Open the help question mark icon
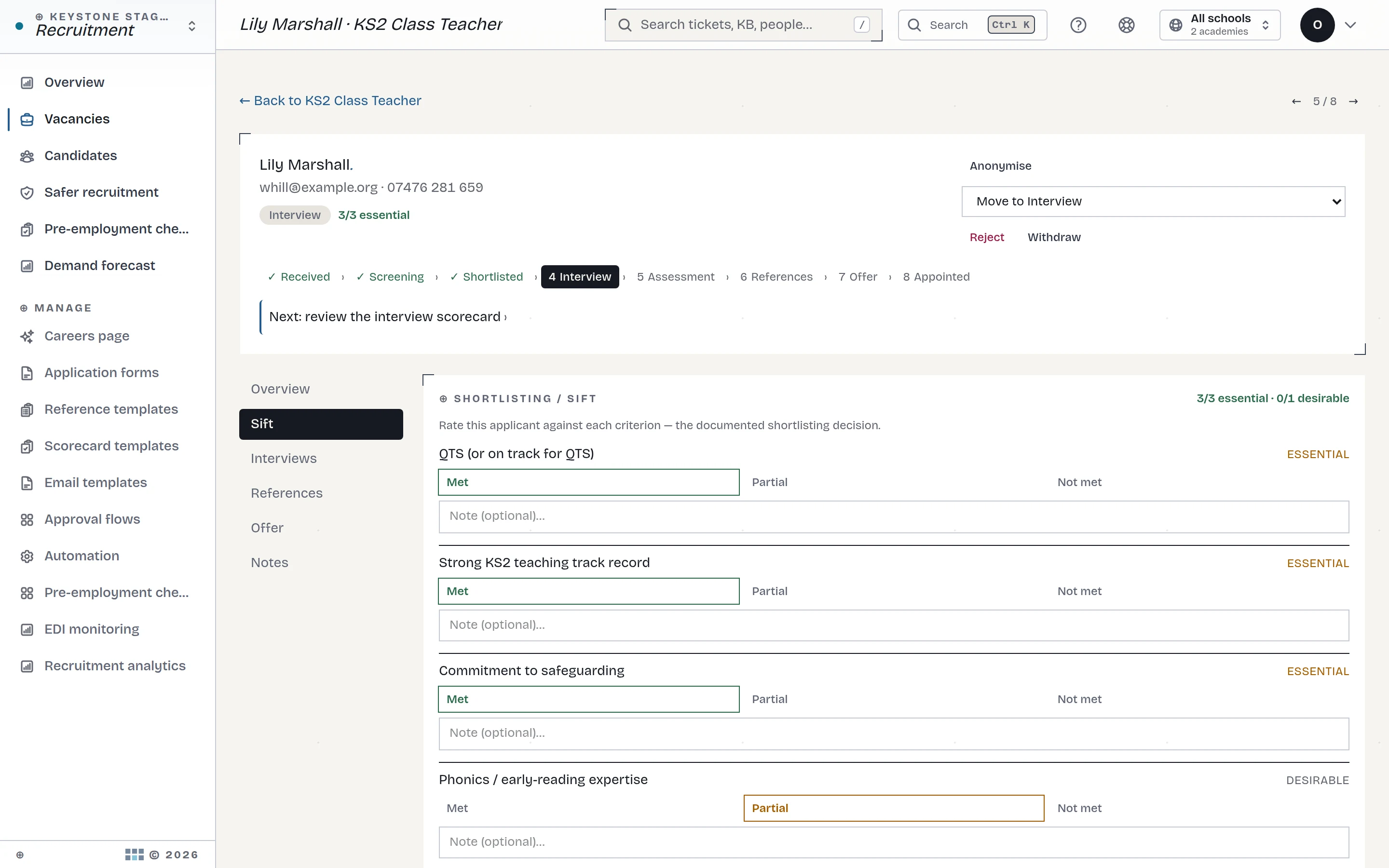This screenshot has height=868, width=1389. click(x=1078, y=25)
